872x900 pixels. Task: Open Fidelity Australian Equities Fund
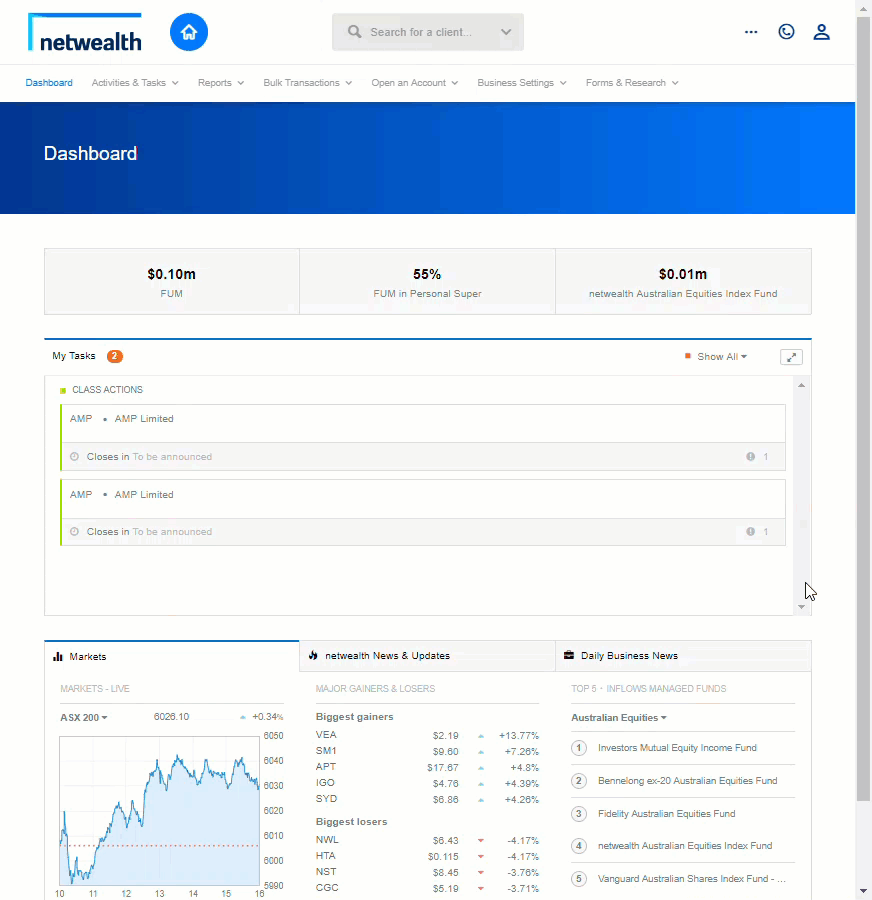coord(666,813)
